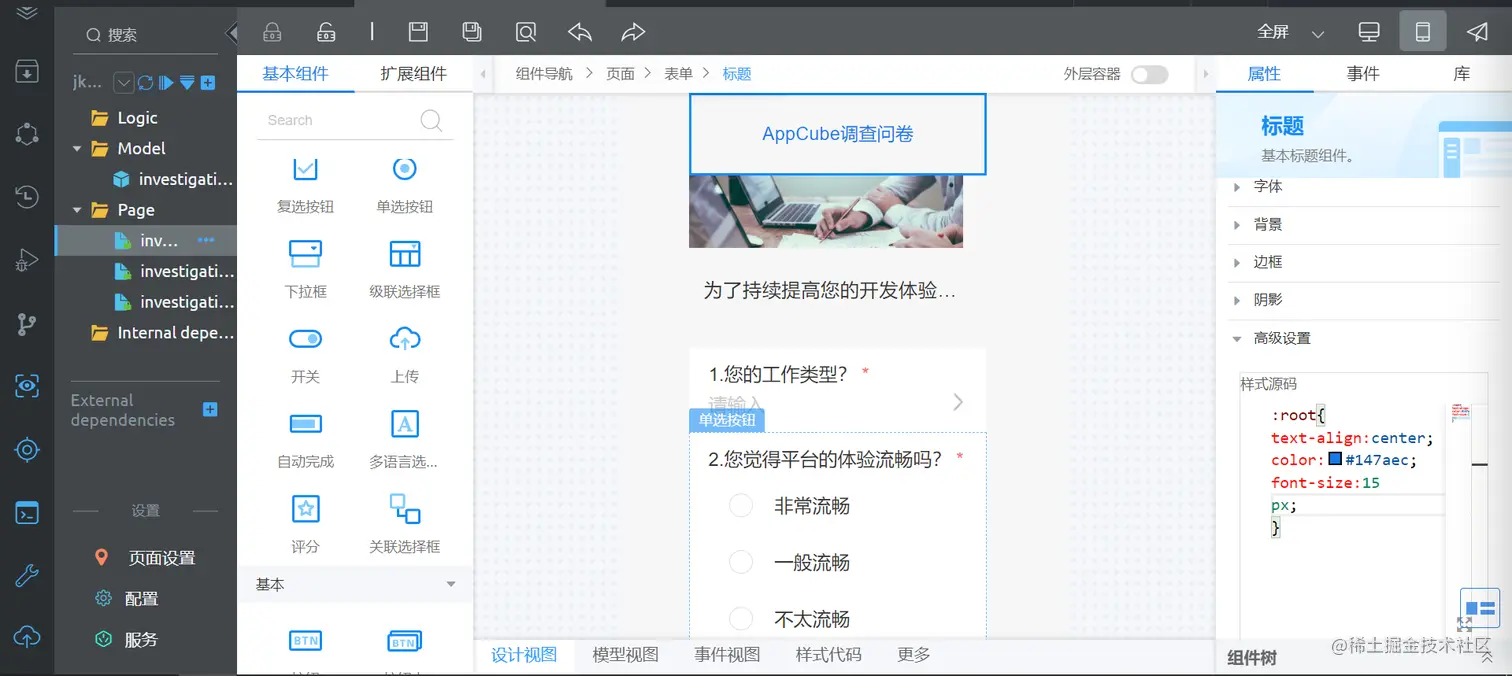The height and width of the screenshot is (676, 1512).
Task: Open the layers icon in left sidebar
Action: click(27, 12)
